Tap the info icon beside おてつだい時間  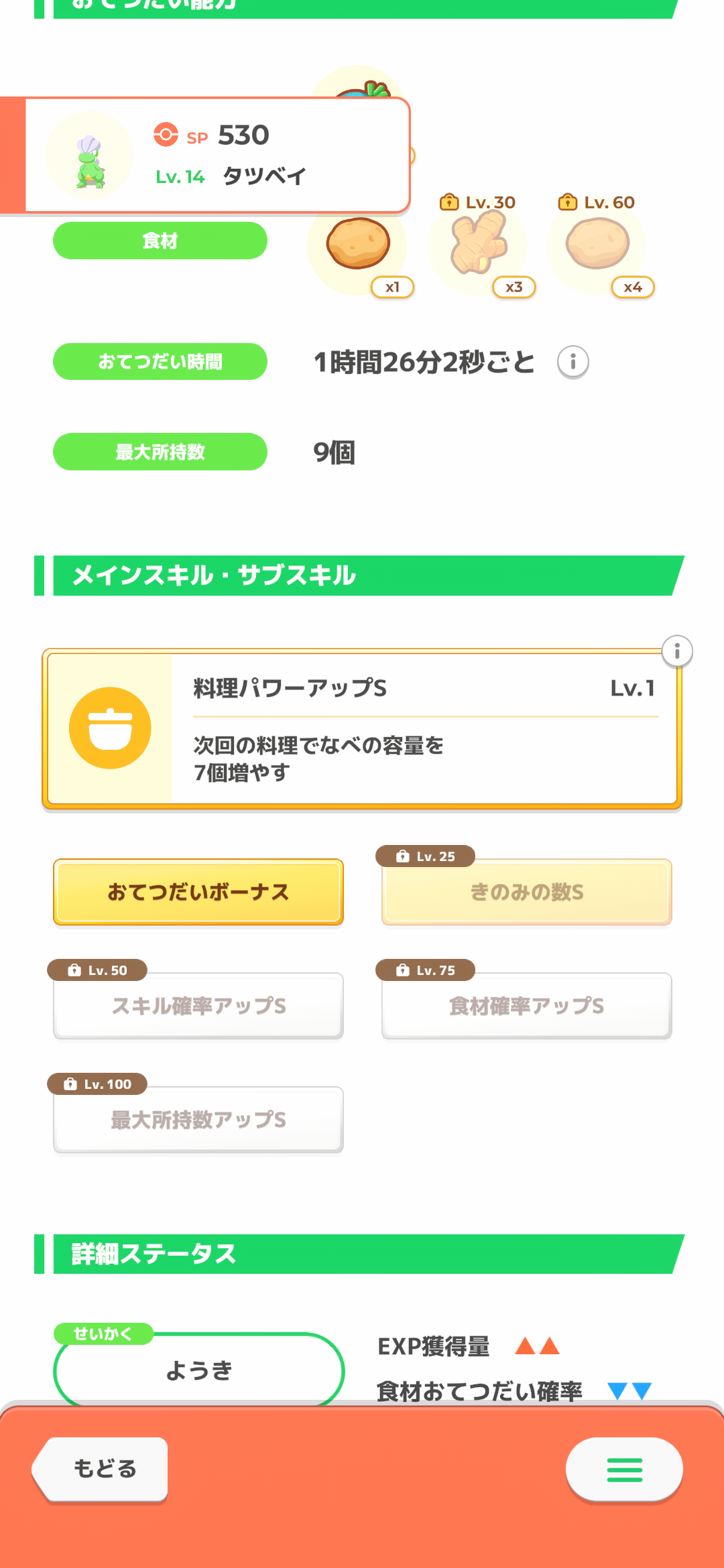coord(572,363)
